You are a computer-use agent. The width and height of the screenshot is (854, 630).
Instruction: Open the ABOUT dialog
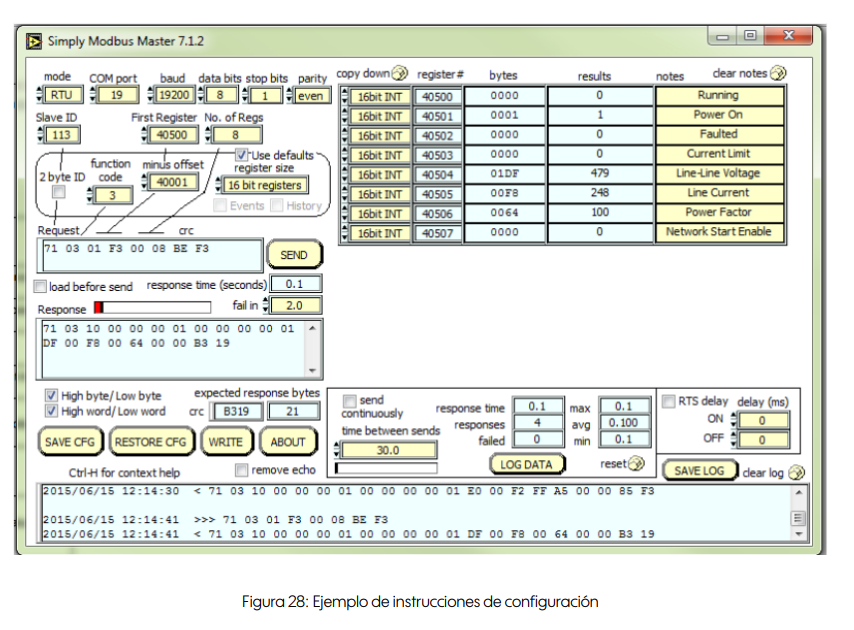coord(288,442)
